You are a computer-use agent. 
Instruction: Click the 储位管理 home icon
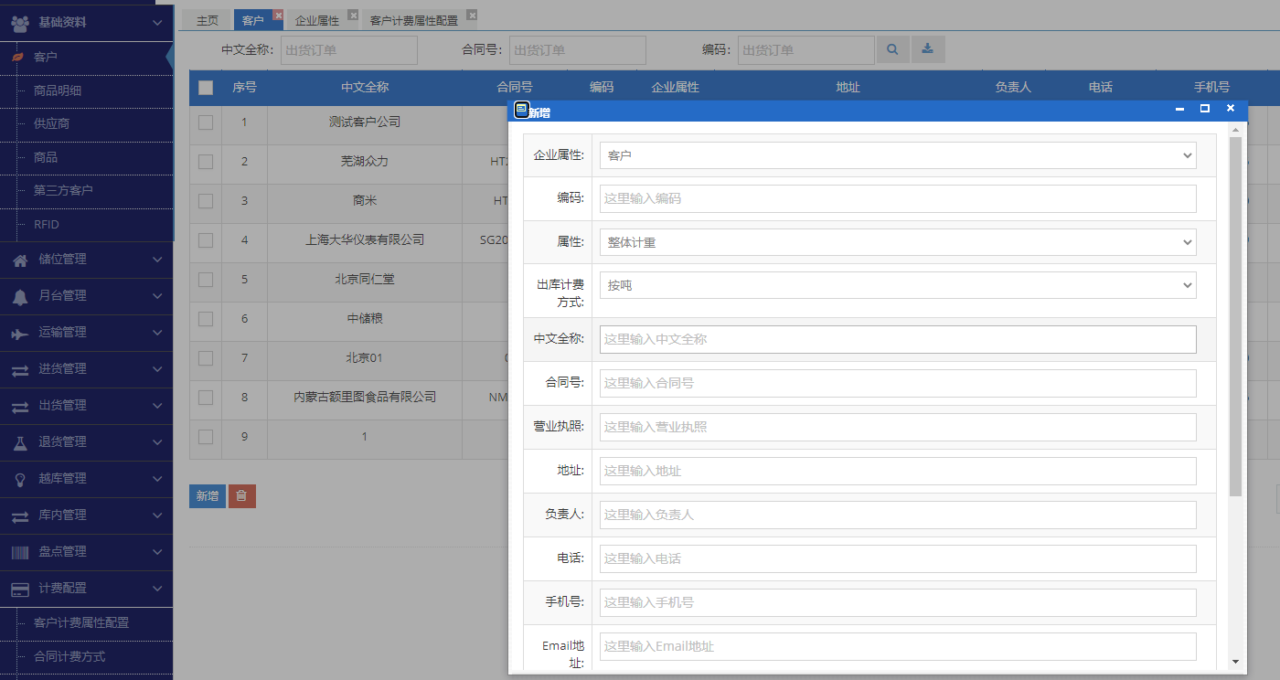(20, 259)
